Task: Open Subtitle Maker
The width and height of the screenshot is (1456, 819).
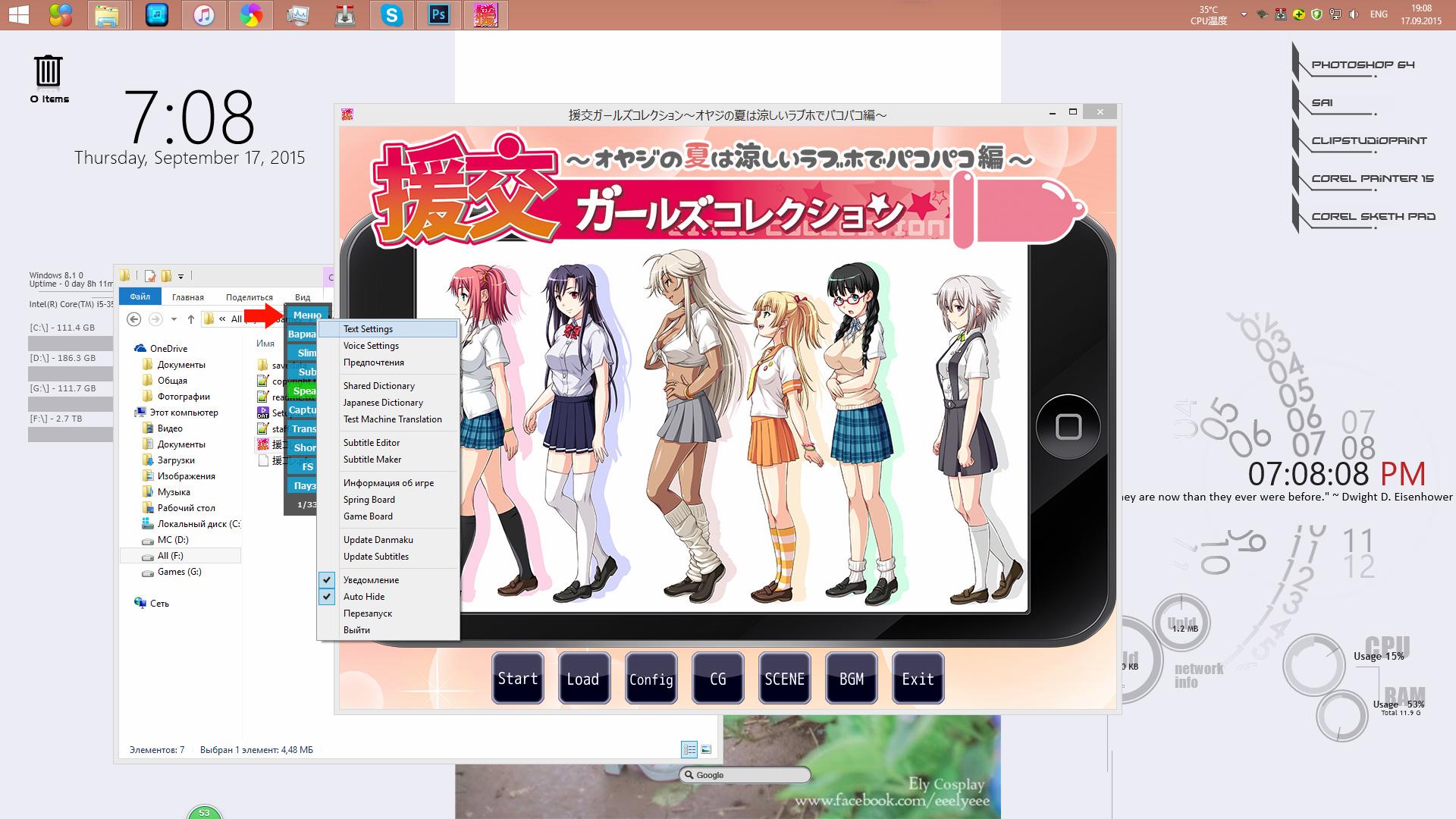Action: coord(388,460)
